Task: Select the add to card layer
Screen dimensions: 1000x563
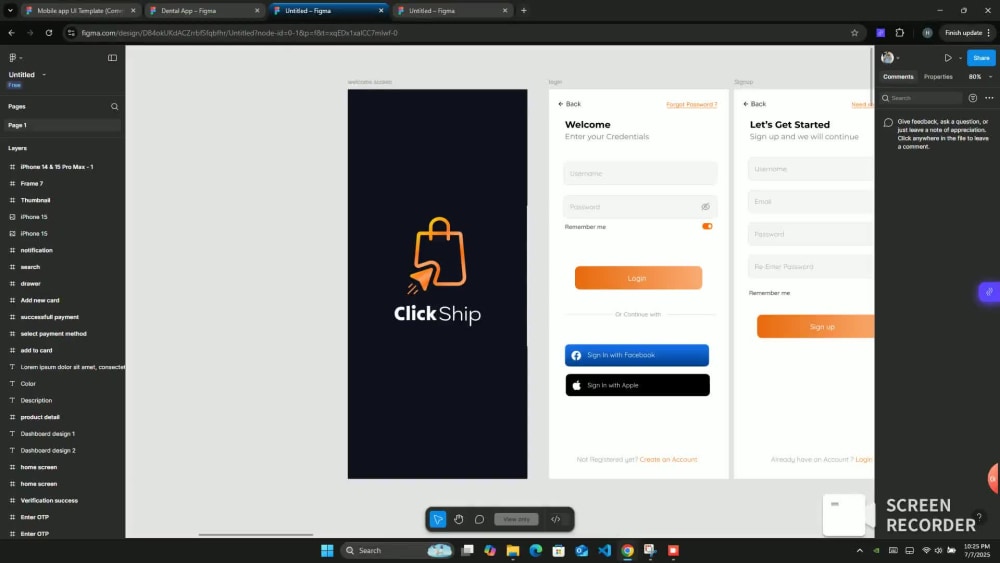Action: [x=36, y=350]
